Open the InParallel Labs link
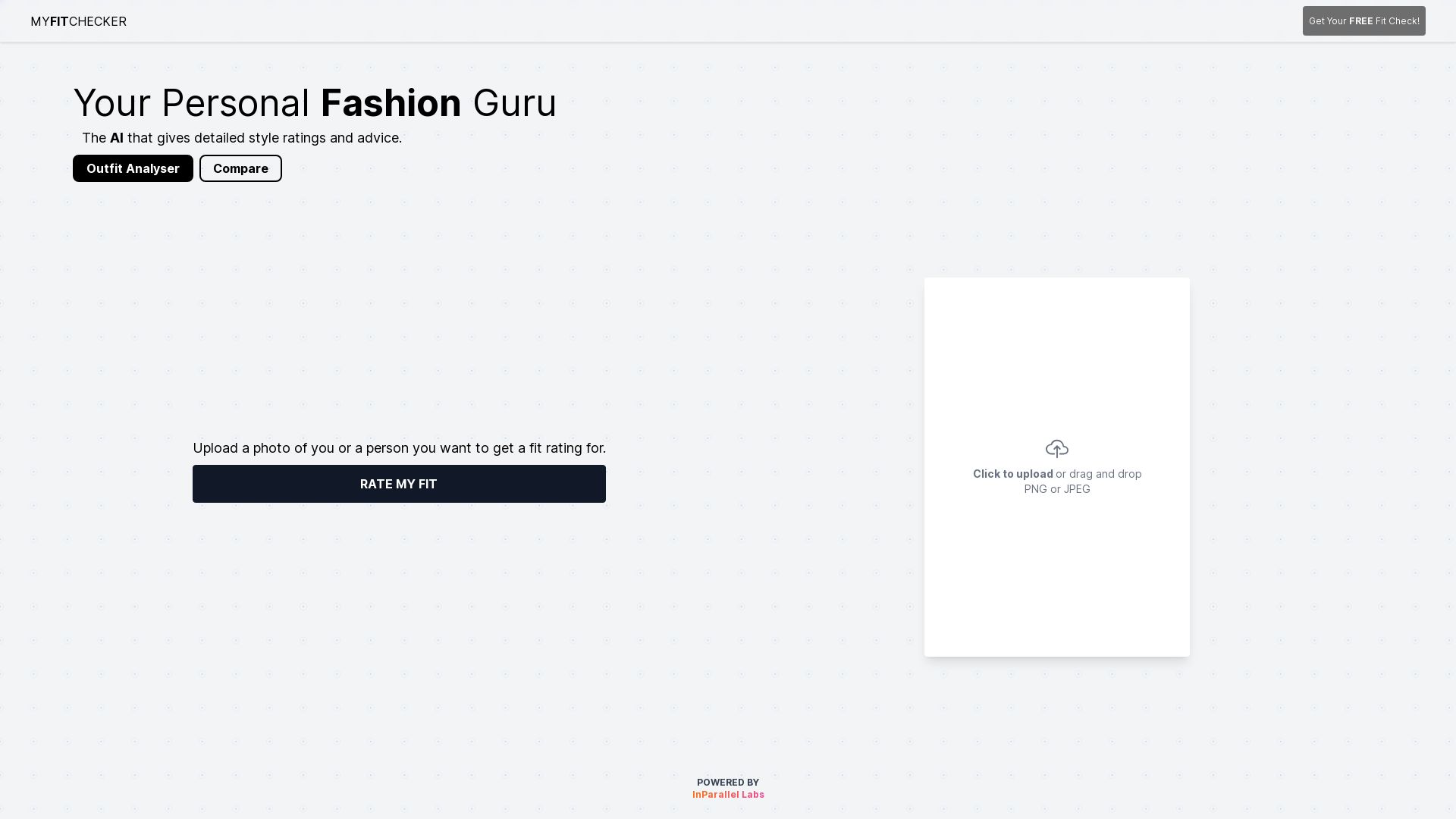The height and width of the screenshot is (819, 1456). click(728, 795)
